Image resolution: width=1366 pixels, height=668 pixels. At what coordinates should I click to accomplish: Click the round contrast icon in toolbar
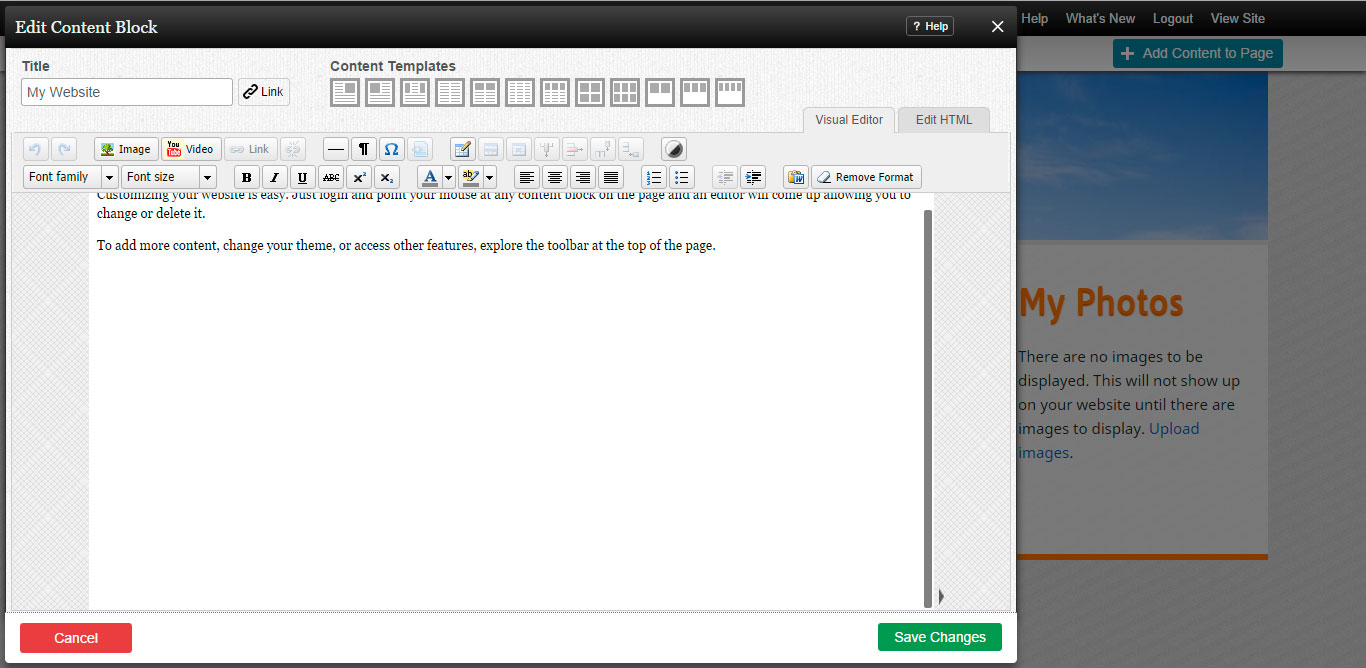674,149
